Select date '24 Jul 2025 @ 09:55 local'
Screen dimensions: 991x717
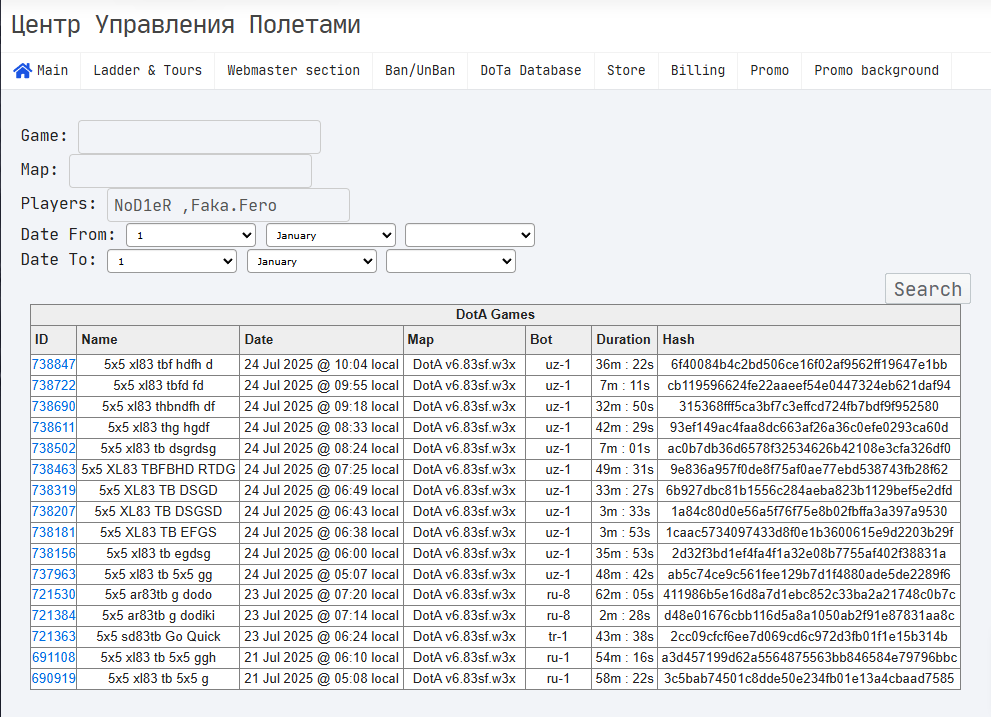[x=321, y=386]
